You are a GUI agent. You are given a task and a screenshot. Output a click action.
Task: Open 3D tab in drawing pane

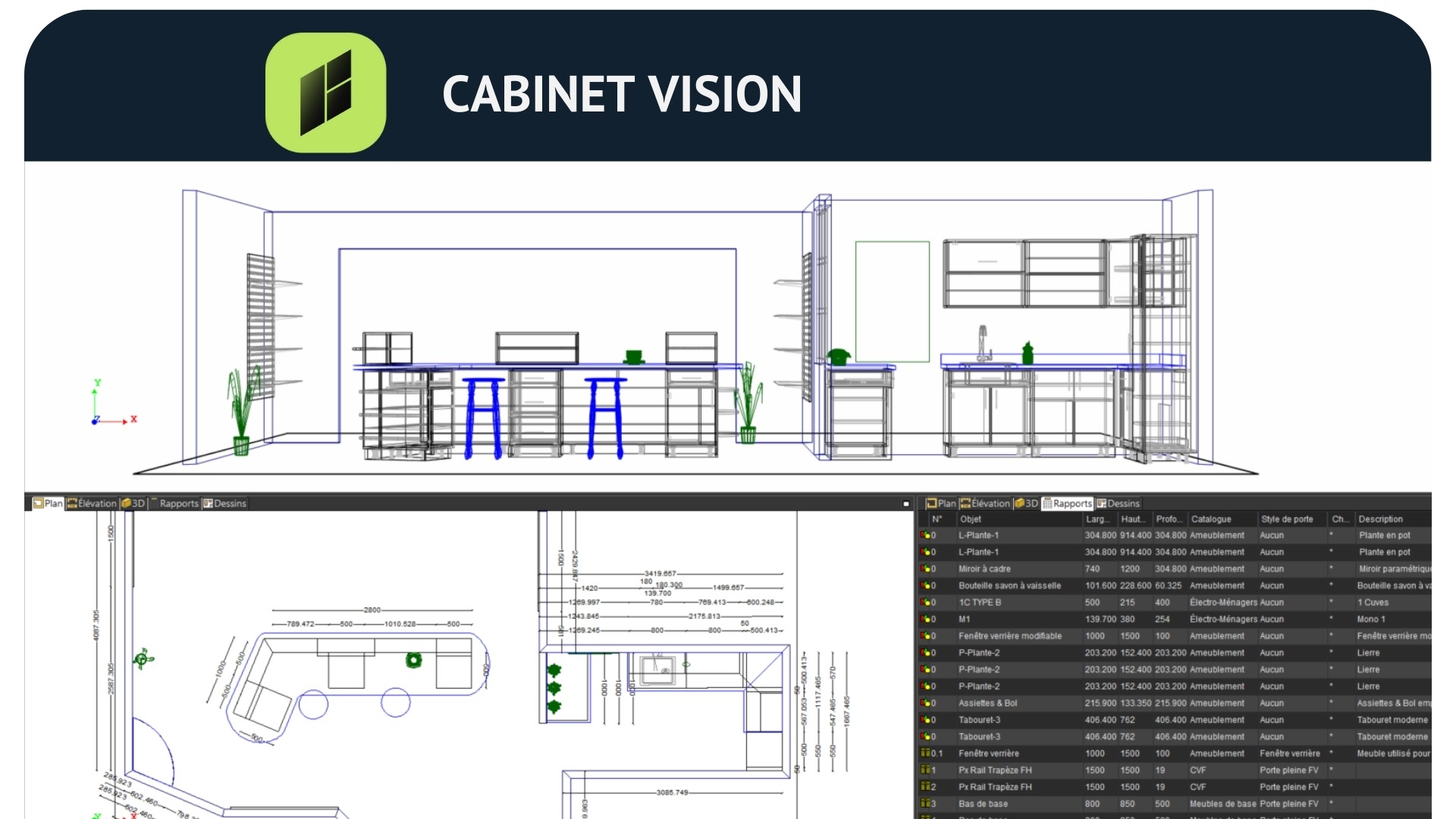pos(133,504)
